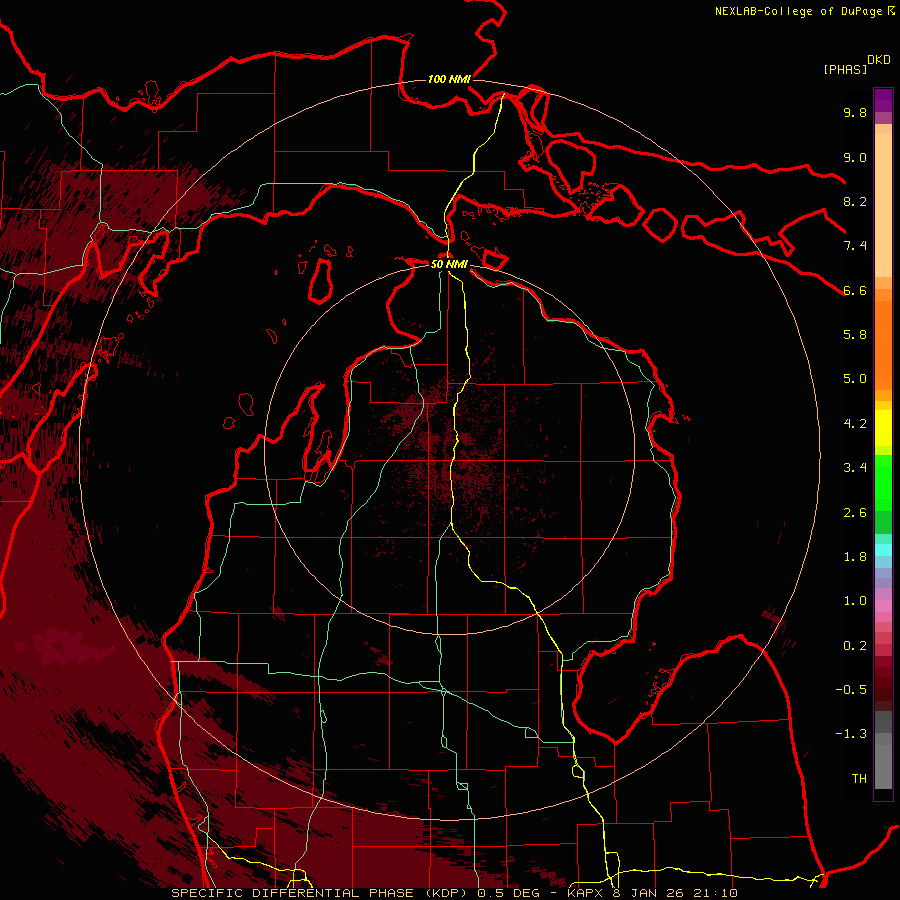Click the 9.0 scale value
This screenshot has height=900, width=900.
pos(855,157)
